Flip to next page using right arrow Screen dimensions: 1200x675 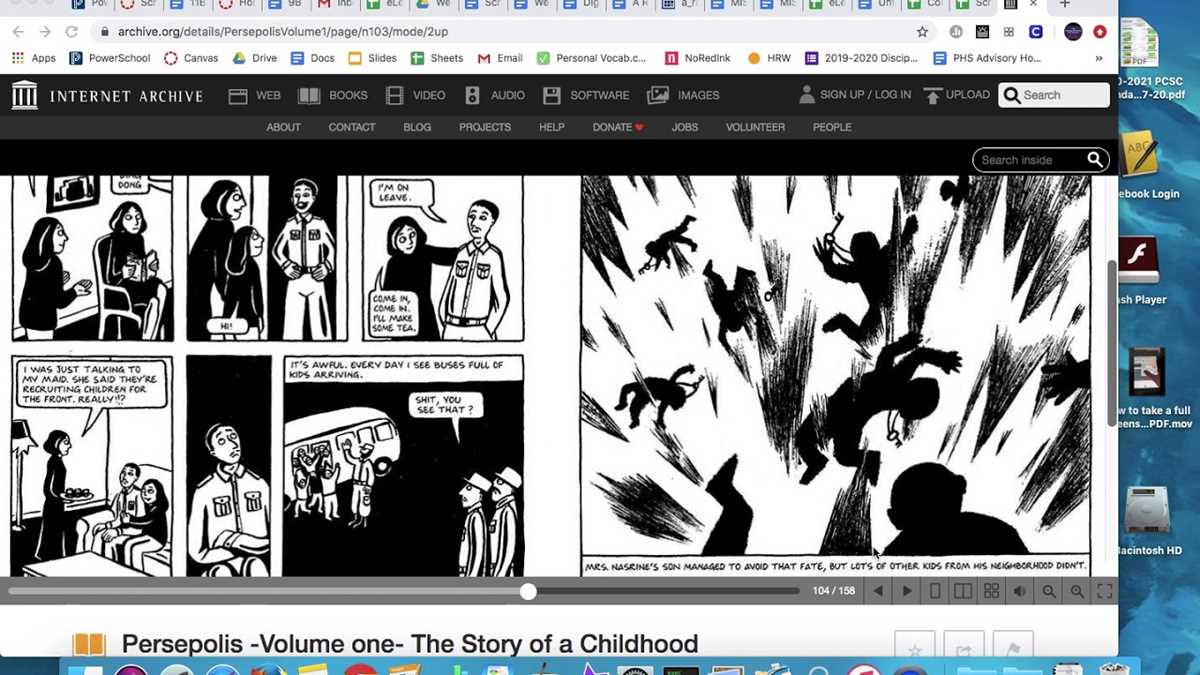tap(907, 591)
